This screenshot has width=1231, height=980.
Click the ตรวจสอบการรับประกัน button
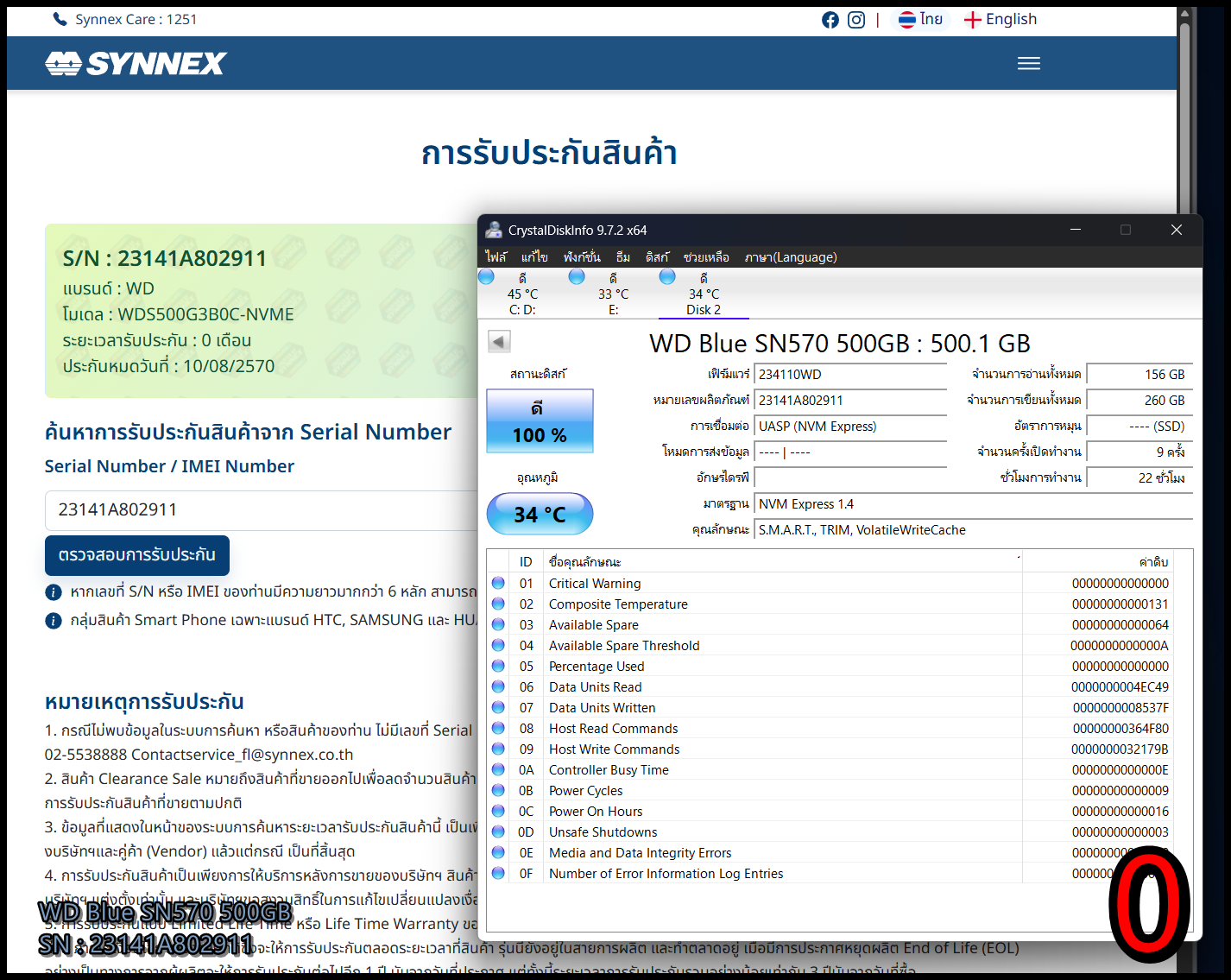(x=137, y=555)
